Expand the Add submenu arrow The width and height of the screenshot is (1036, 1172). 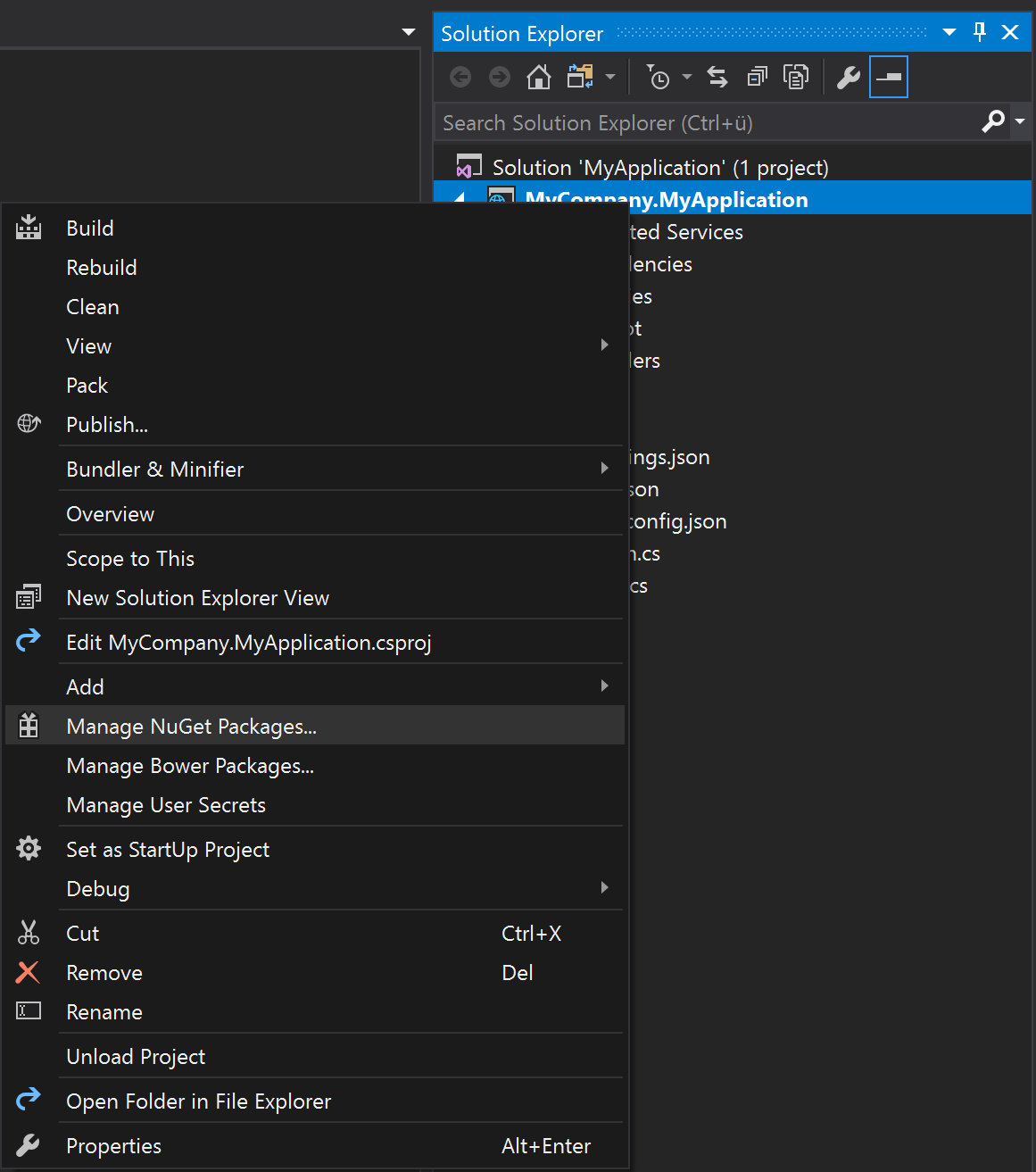coord(605,686)
